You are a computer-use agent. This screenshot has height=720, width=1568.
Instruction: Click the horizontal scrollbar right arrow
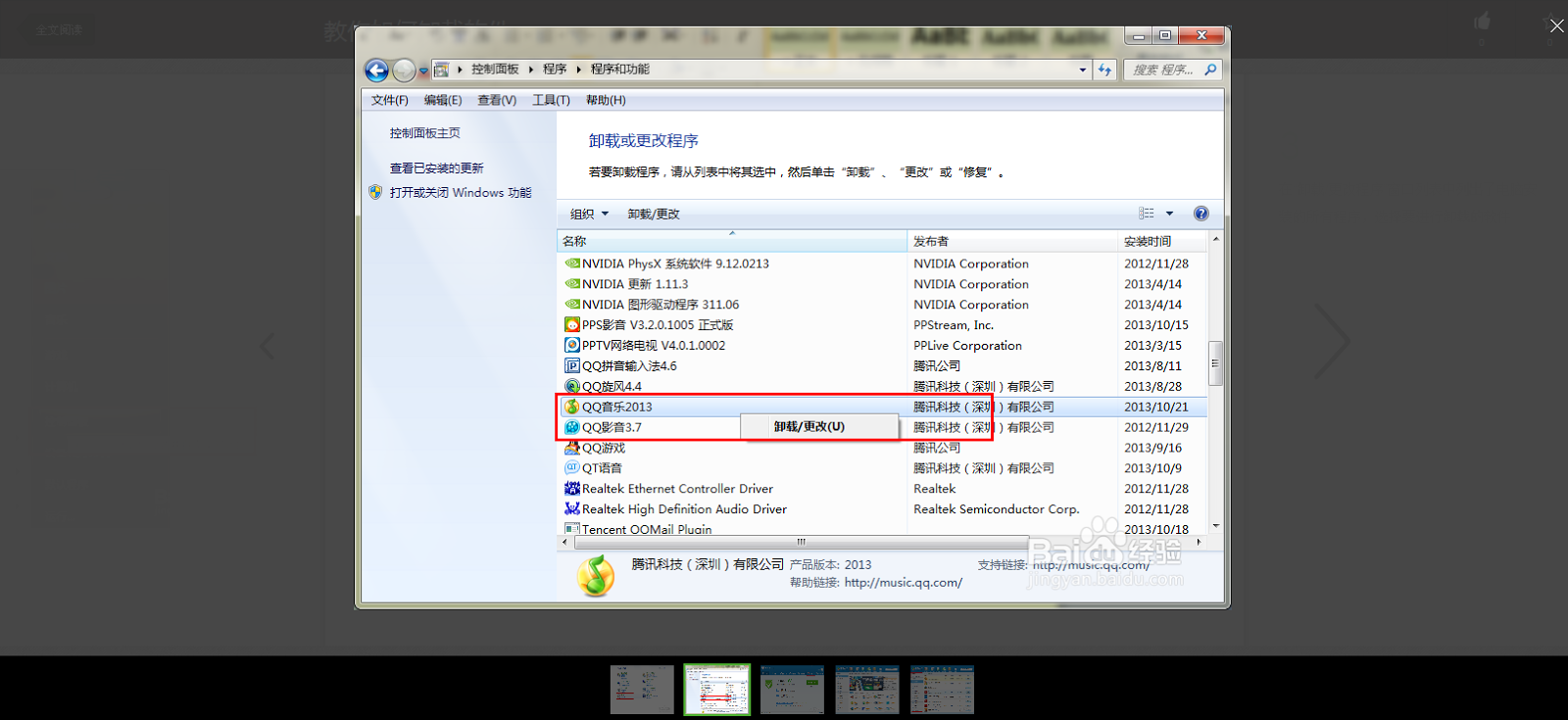pos(1199,542)
